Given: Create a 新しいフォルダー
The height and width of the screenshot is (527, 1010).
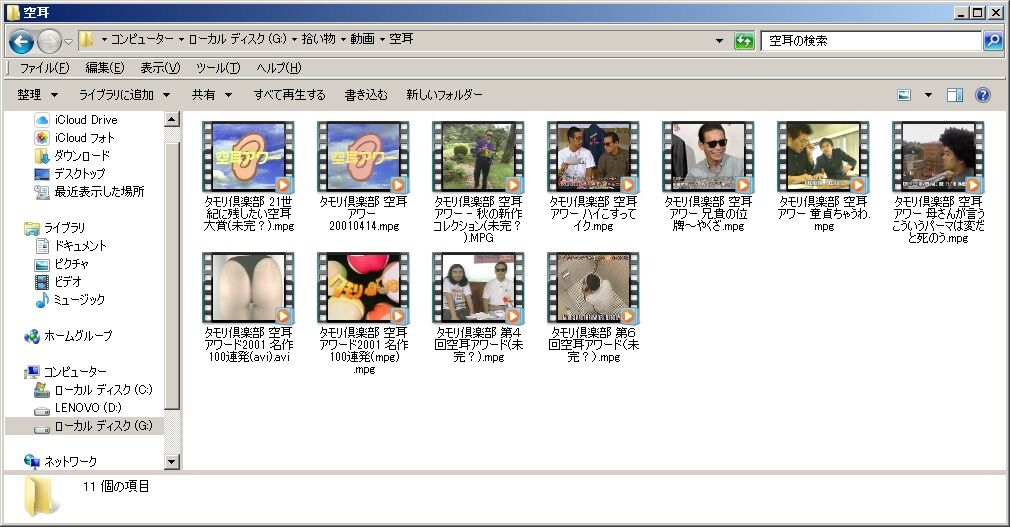Looking at the screenshot, I should 444,95.
